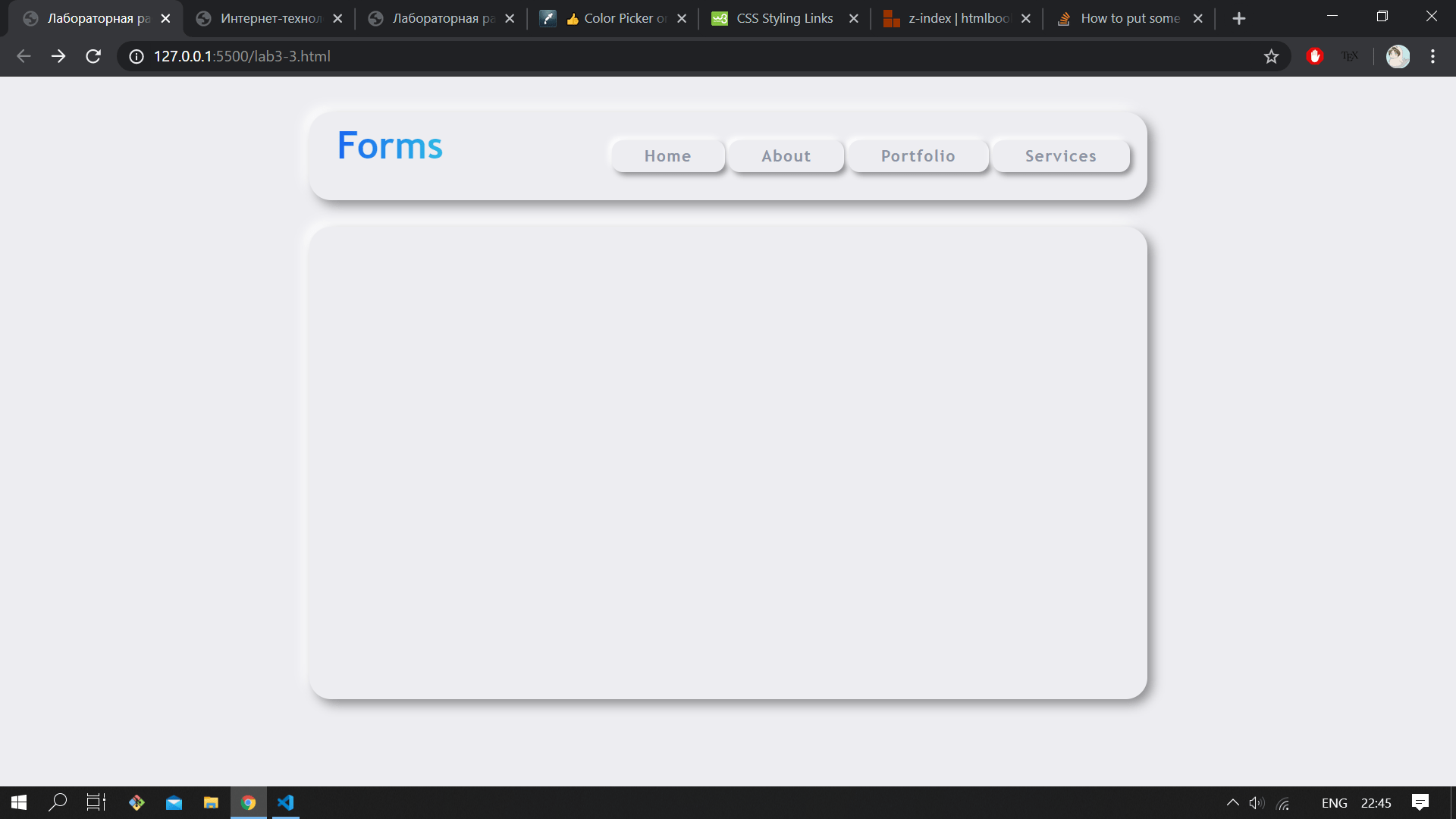Image resolution: width=1456 pixels, height=819 pixels.
Task: Bookmark this page with the star icon
Action: pos(1271,56)
